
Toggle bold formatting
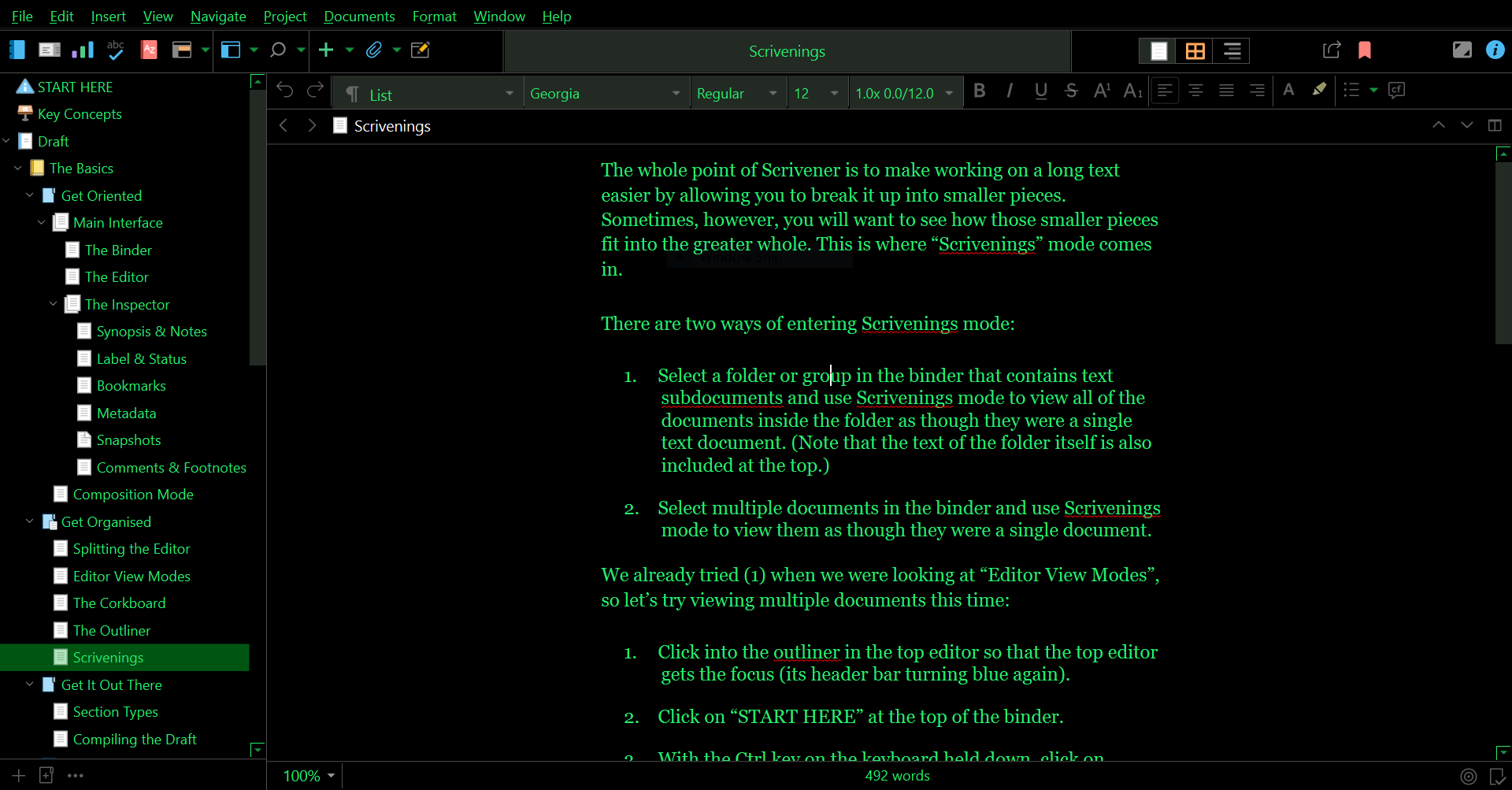click(x=980, y=91)
